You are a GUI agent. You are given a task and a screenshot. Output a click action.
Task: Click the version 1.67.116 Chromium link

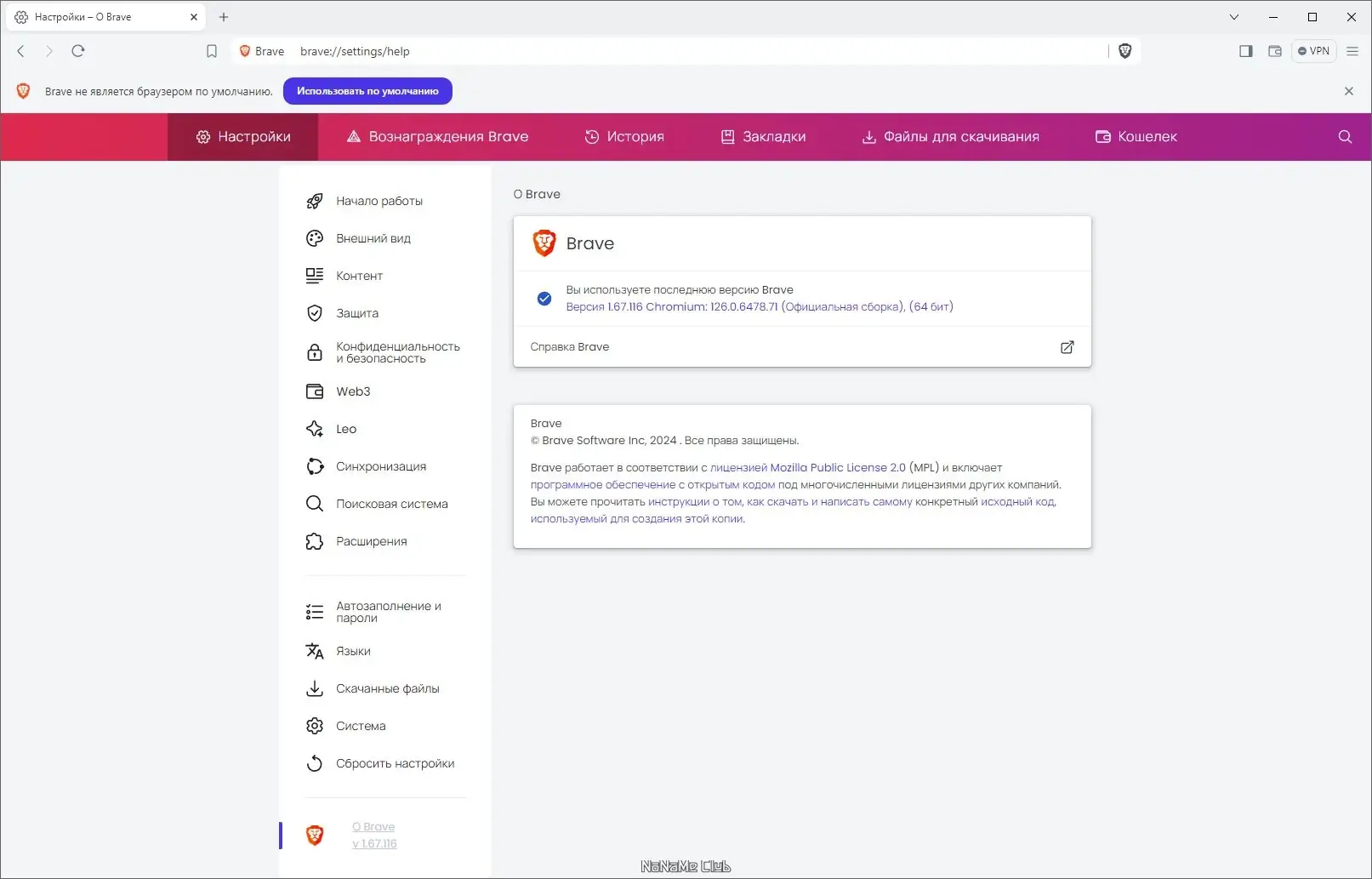(x=760, y=306)
